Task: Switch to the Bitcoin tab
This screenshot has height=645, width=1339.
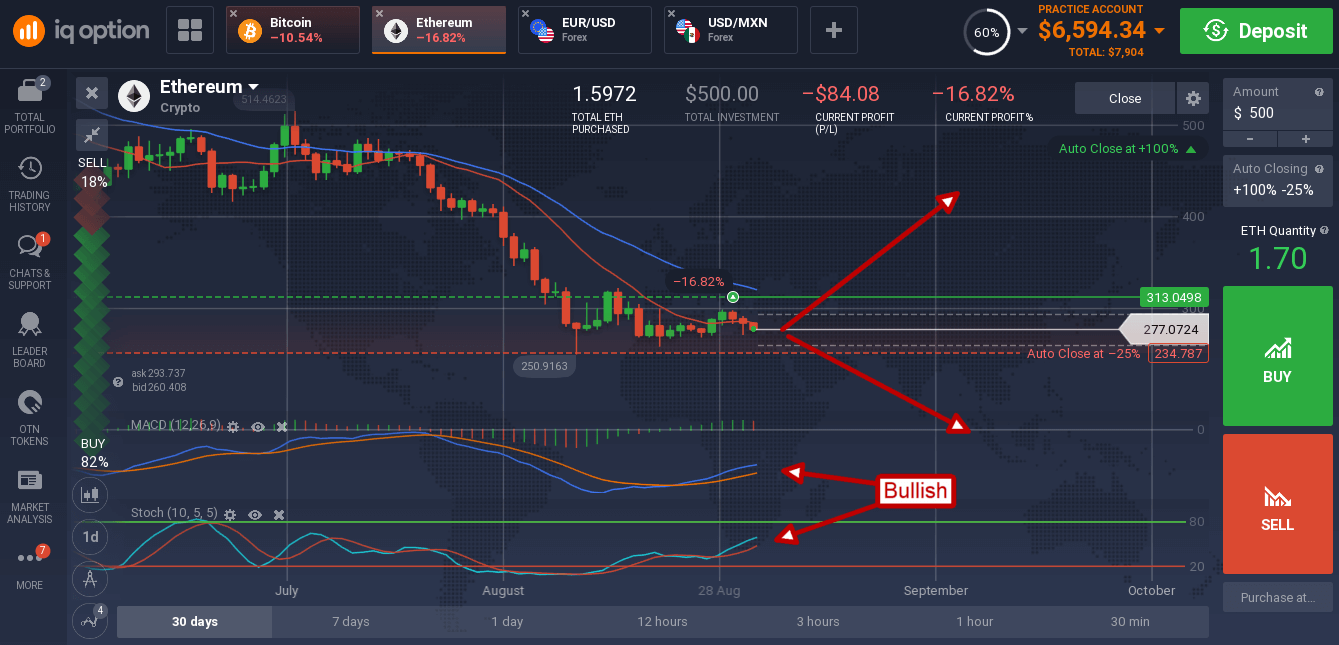Action: coord(293,30)
